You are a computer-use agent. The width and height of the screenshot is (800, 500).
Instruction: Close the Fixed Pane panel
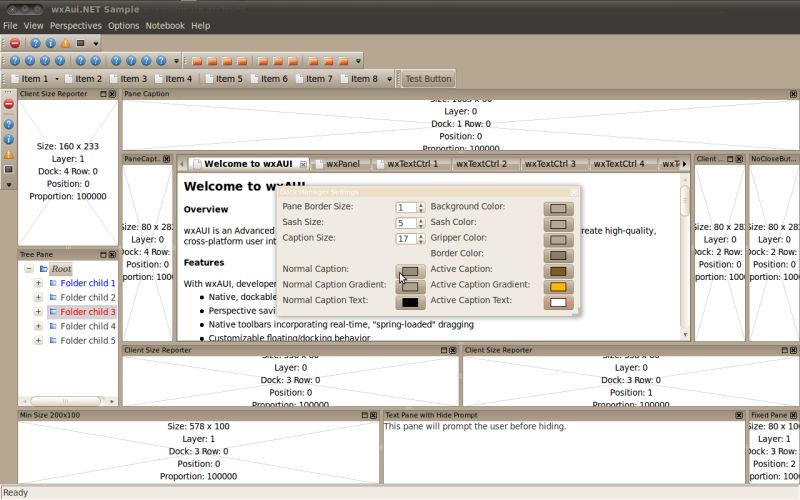[x=793, y=415]
